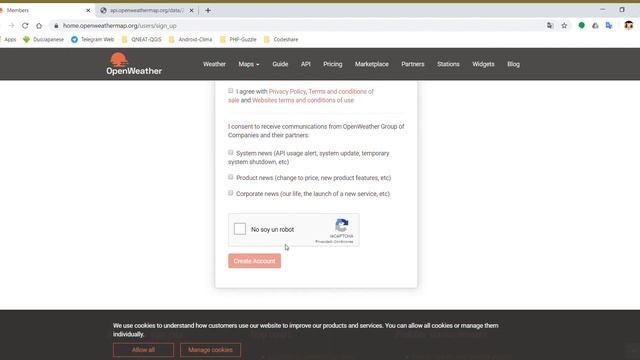
Task: Click the Manage cookies button
Action: tap(210, 350)
